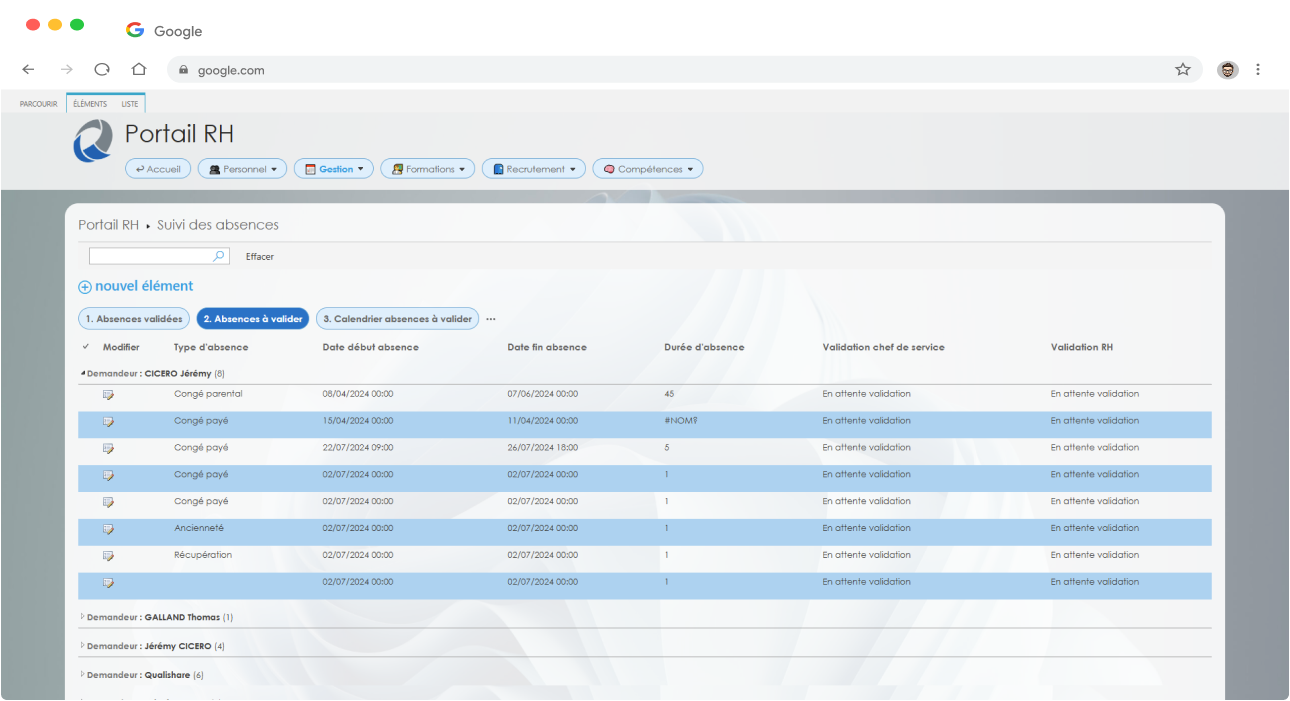Screen dimensions: 1290x701
Task: Click the #NOM? duration cell
Action: (x=681, y=421)
